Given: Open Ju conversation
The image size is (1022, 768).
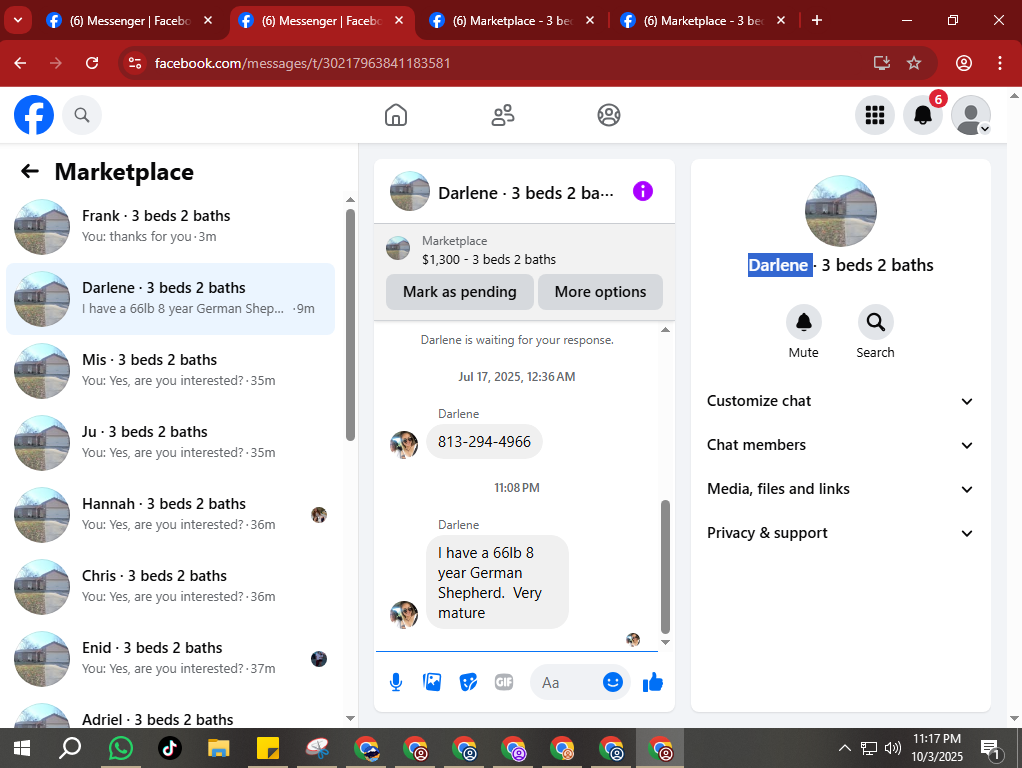Looking at the screenshot, I should 170,443.
